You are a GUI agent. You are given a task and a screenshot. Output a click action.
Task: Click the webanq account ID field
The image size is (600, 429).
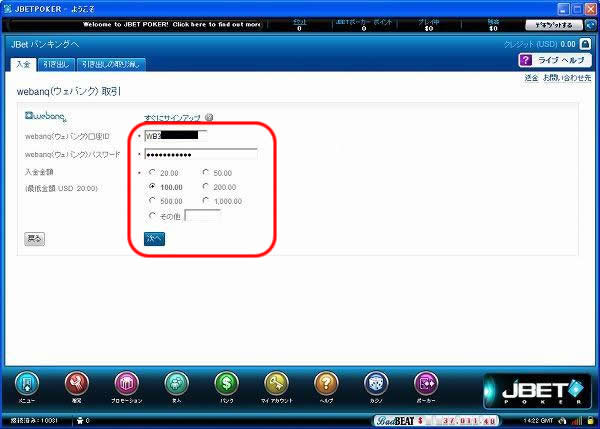(x=176, y=135)
